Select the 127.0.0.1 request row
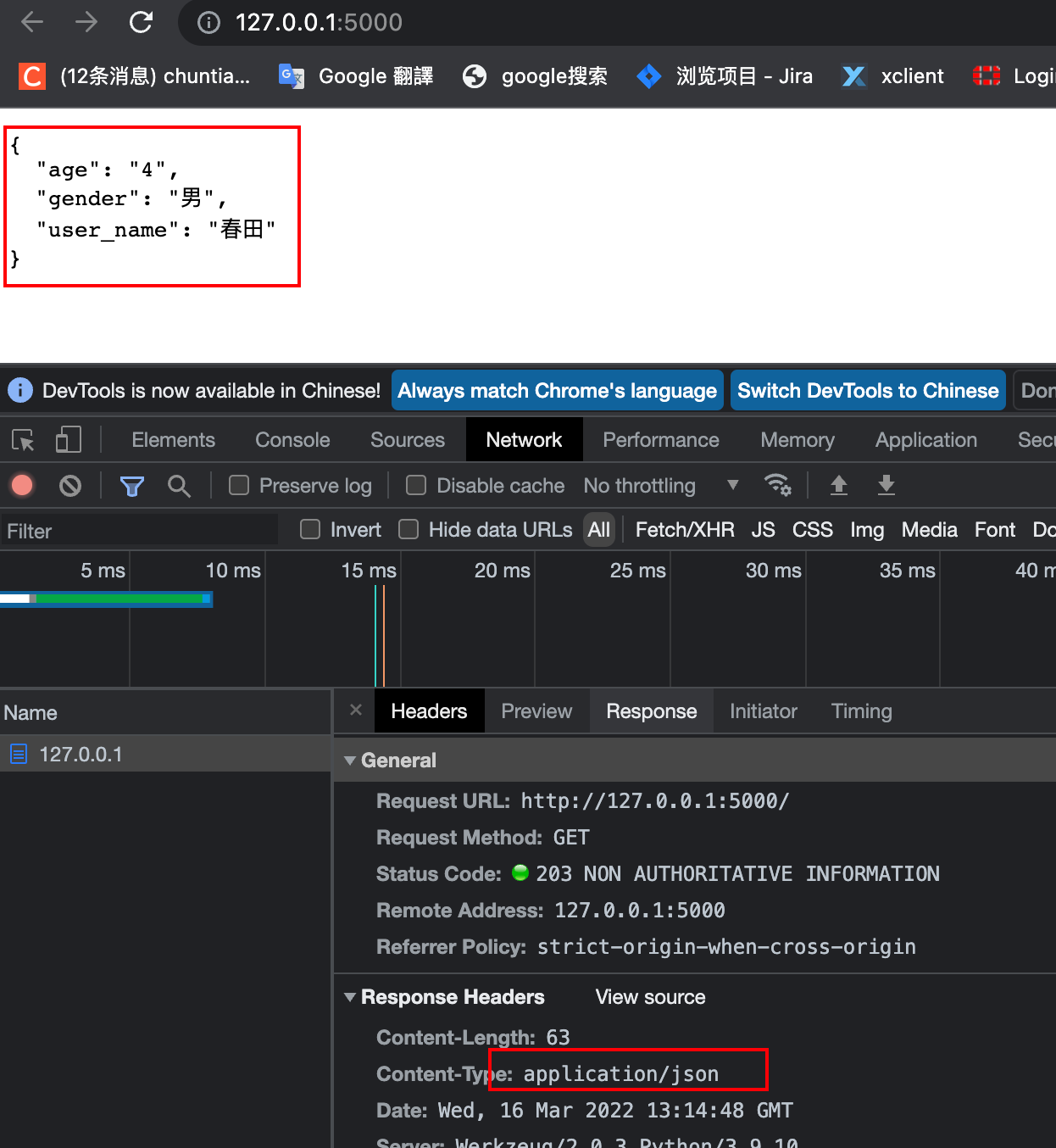Viewport: 1056px width, 1148px height. click(x=166, y=754)
